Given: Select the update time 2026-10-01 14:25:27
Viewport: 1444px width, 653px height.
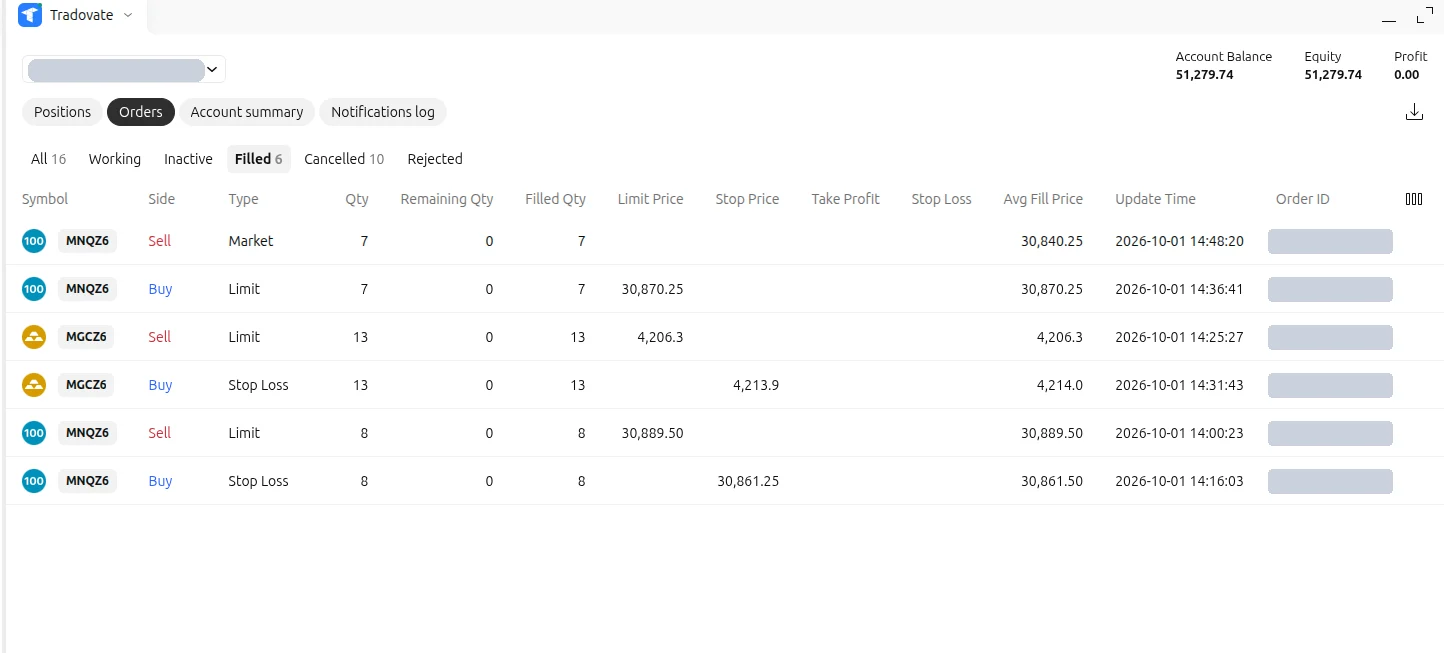Looking at the screenshot, I should tap(1179, 337).
